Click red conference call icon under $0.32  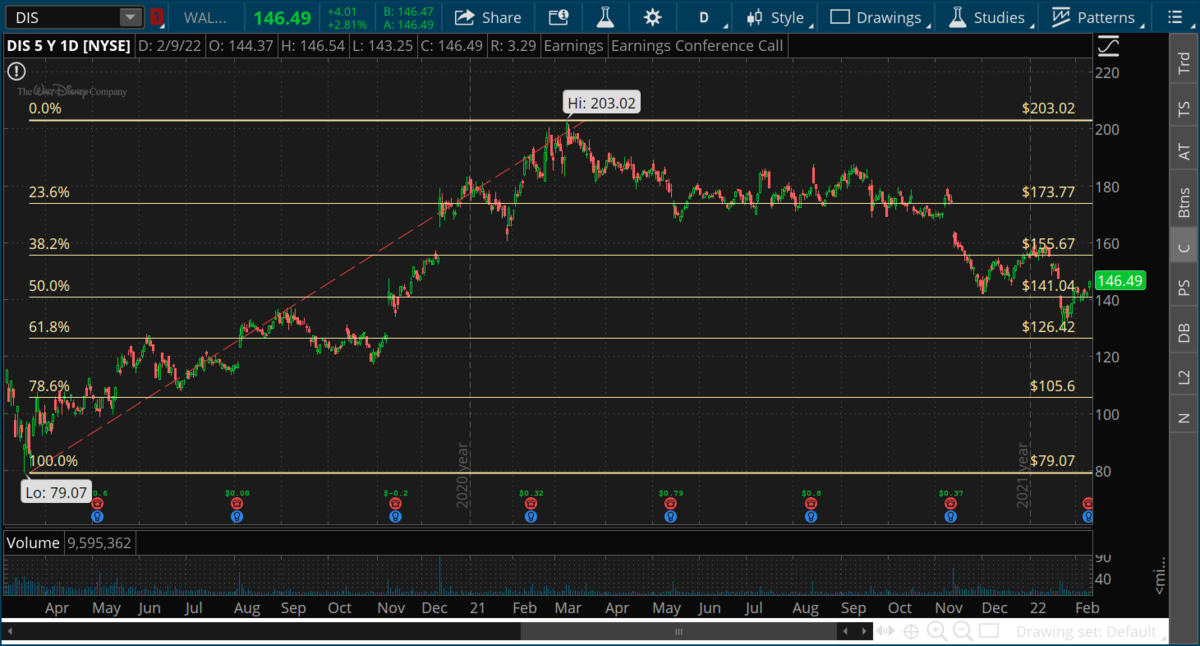tap(531, 505)
